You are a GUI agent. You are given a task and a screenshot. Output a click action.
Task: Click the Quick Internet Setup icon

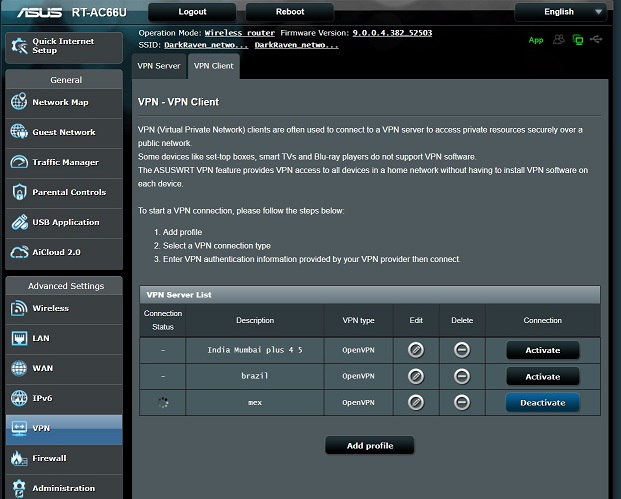tap(19, 46)
